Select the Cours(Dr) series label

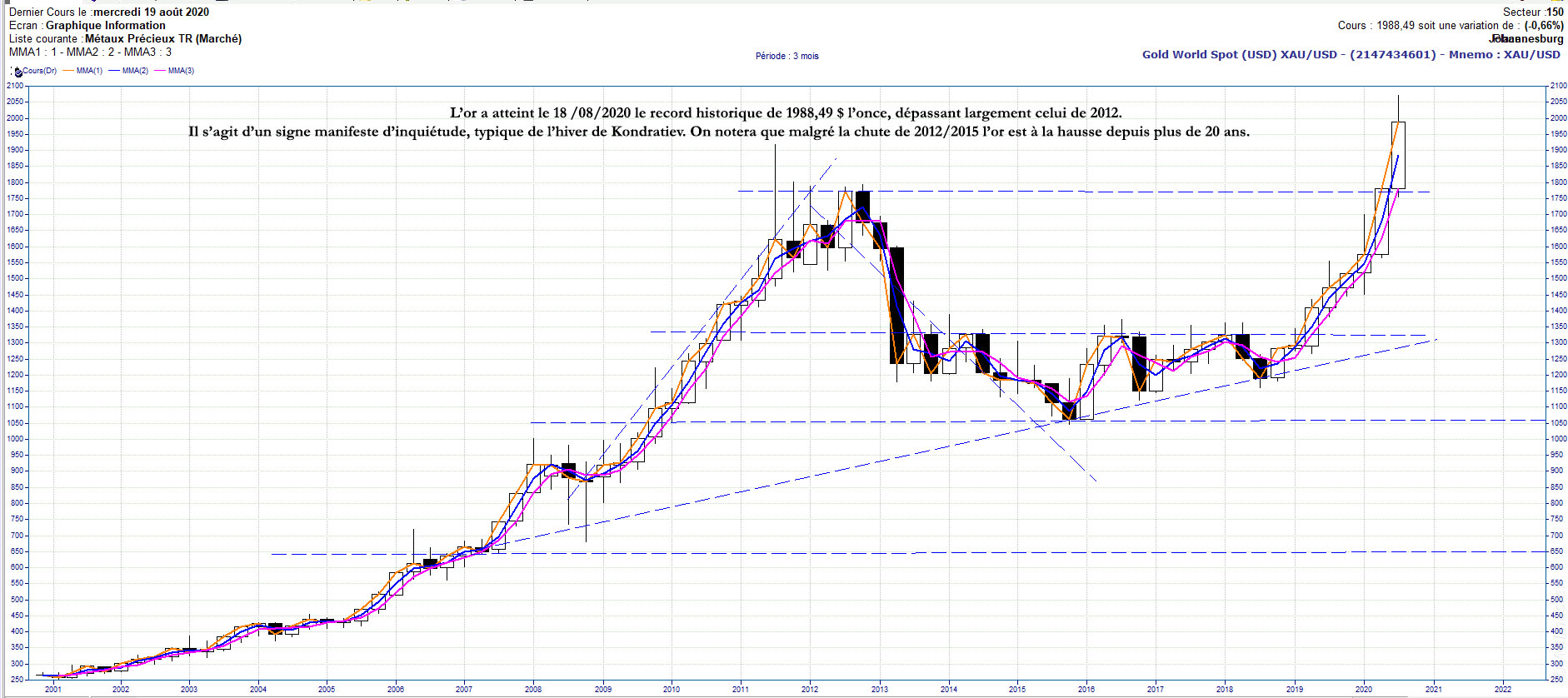(x=39, y=71)
